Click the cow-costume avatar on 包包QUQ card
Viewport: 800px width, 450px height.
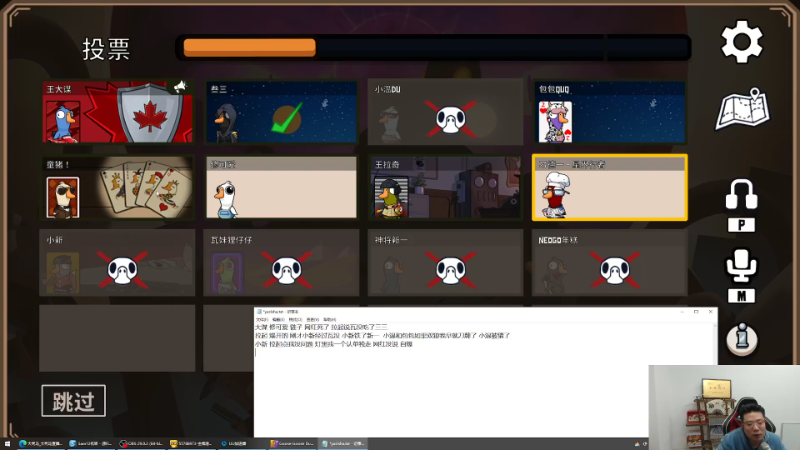tap(555, 121)
